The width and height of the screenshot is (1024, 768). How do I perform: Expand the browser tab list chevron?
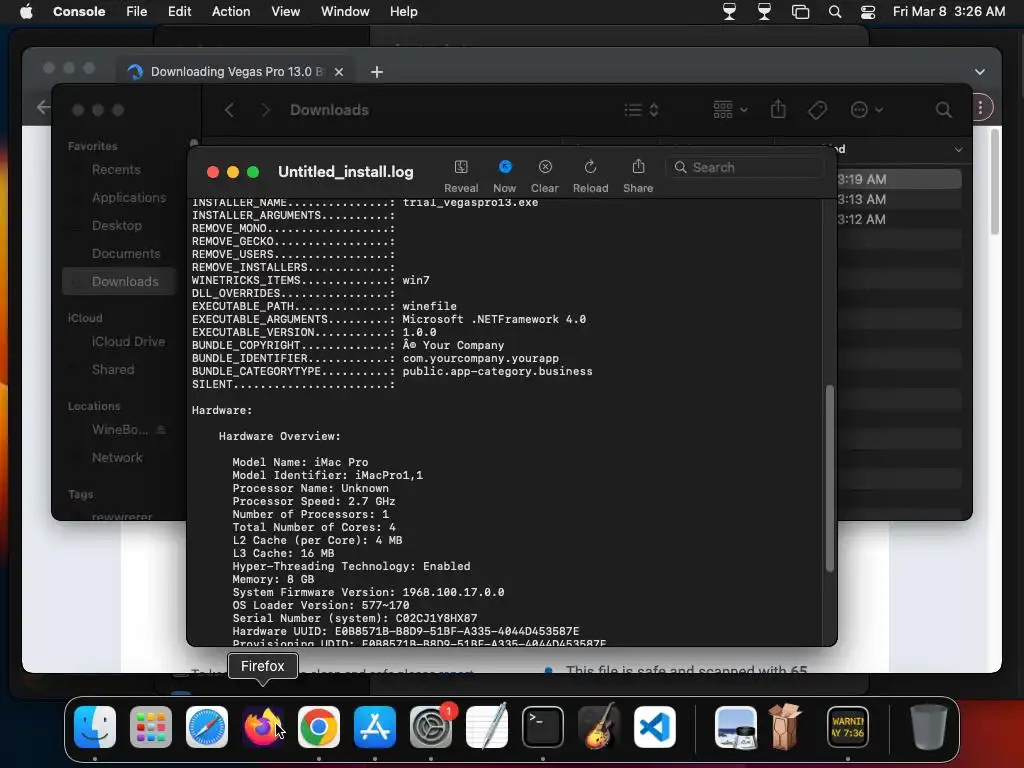pyautogui.click(x=980, y=72)
